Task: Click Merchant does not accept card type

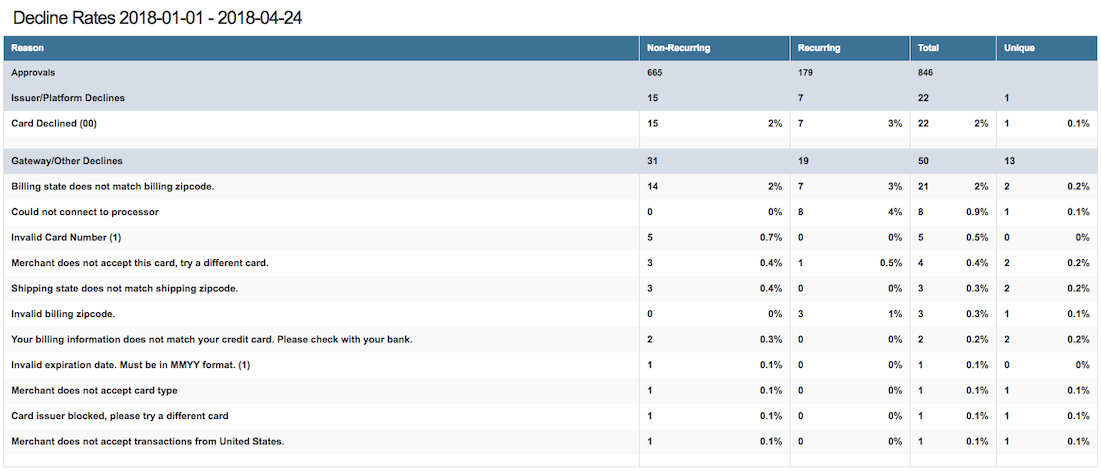Action: coord(94,390)
